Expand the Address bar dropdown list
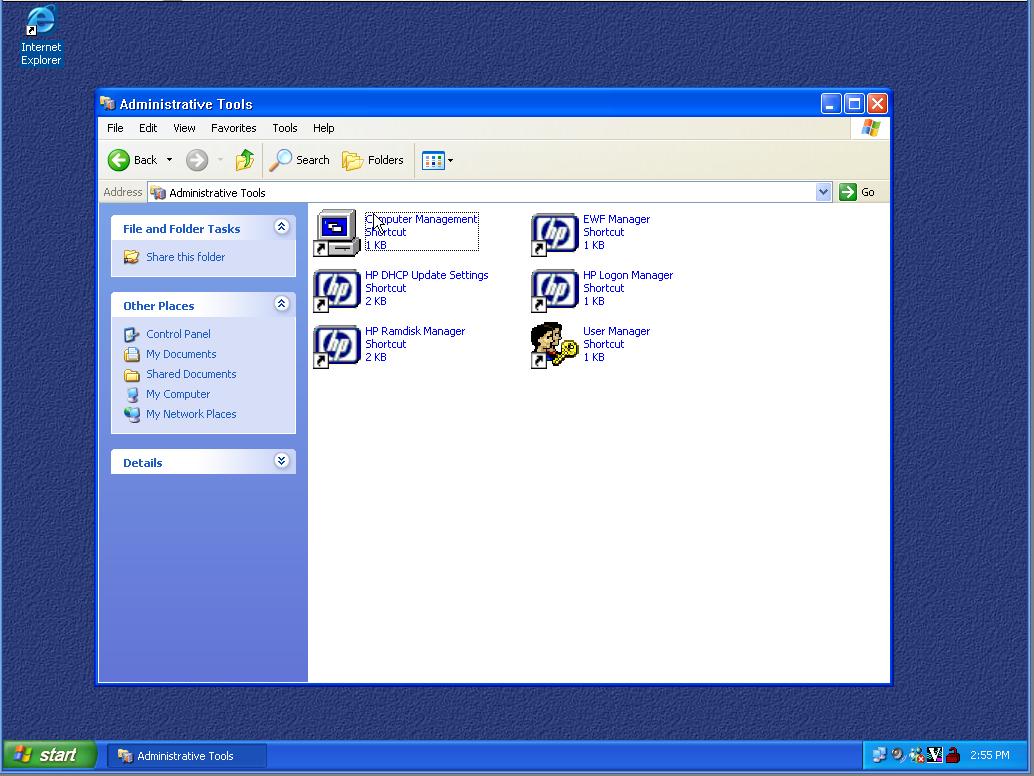 point(823,193)
